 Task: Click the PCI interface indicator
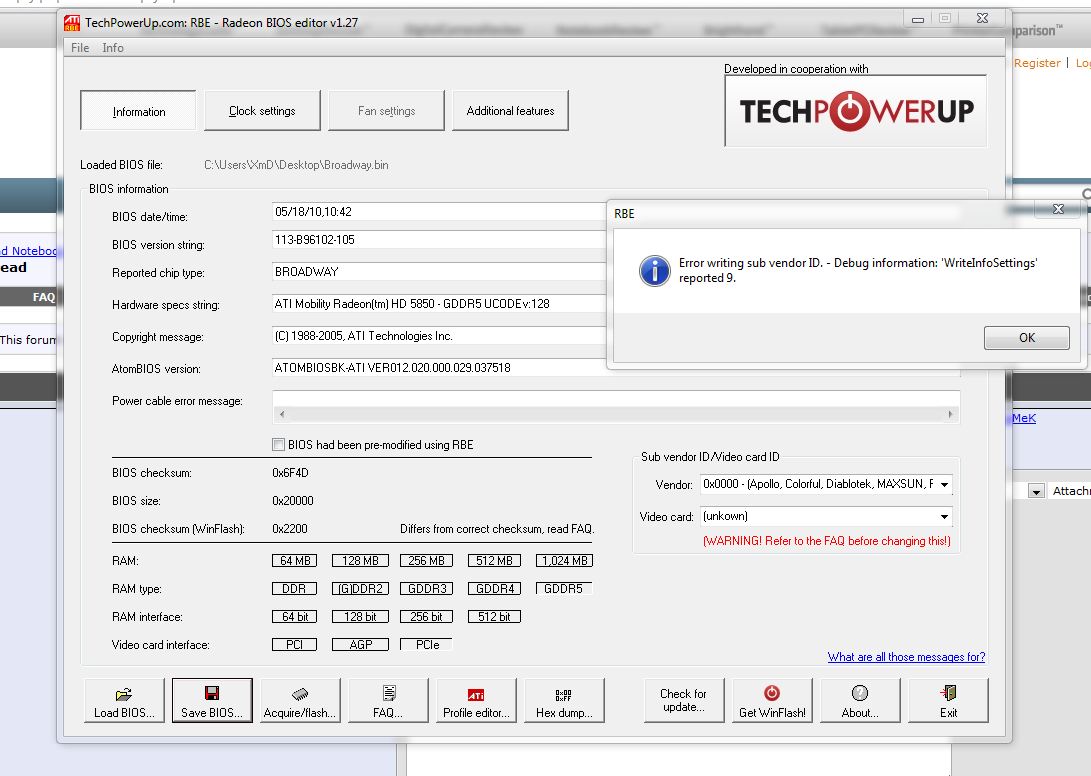tap(294, 644)
